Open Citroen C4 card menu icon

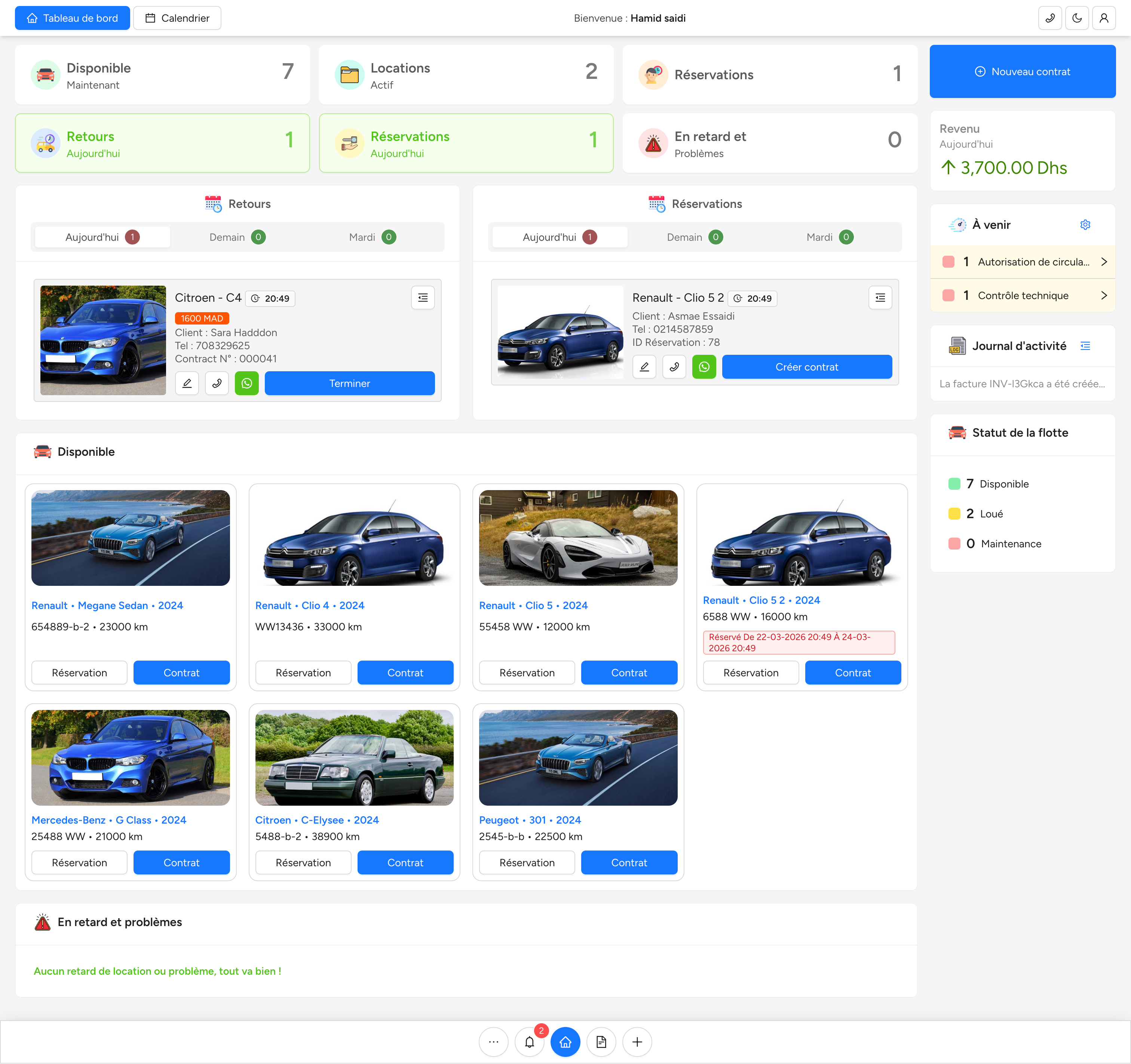[x=423, y=298]
